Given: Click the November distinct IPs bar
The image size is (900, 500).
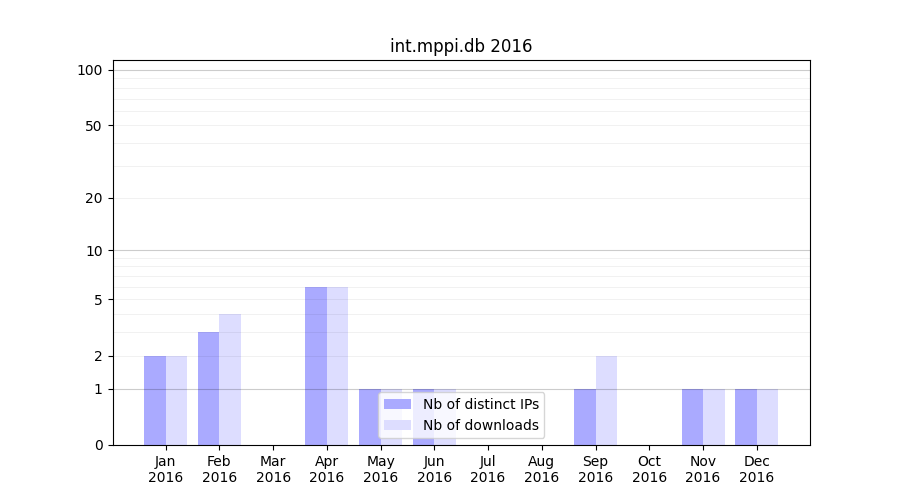Looking at the screenshot, I should [x=692, y=417].
